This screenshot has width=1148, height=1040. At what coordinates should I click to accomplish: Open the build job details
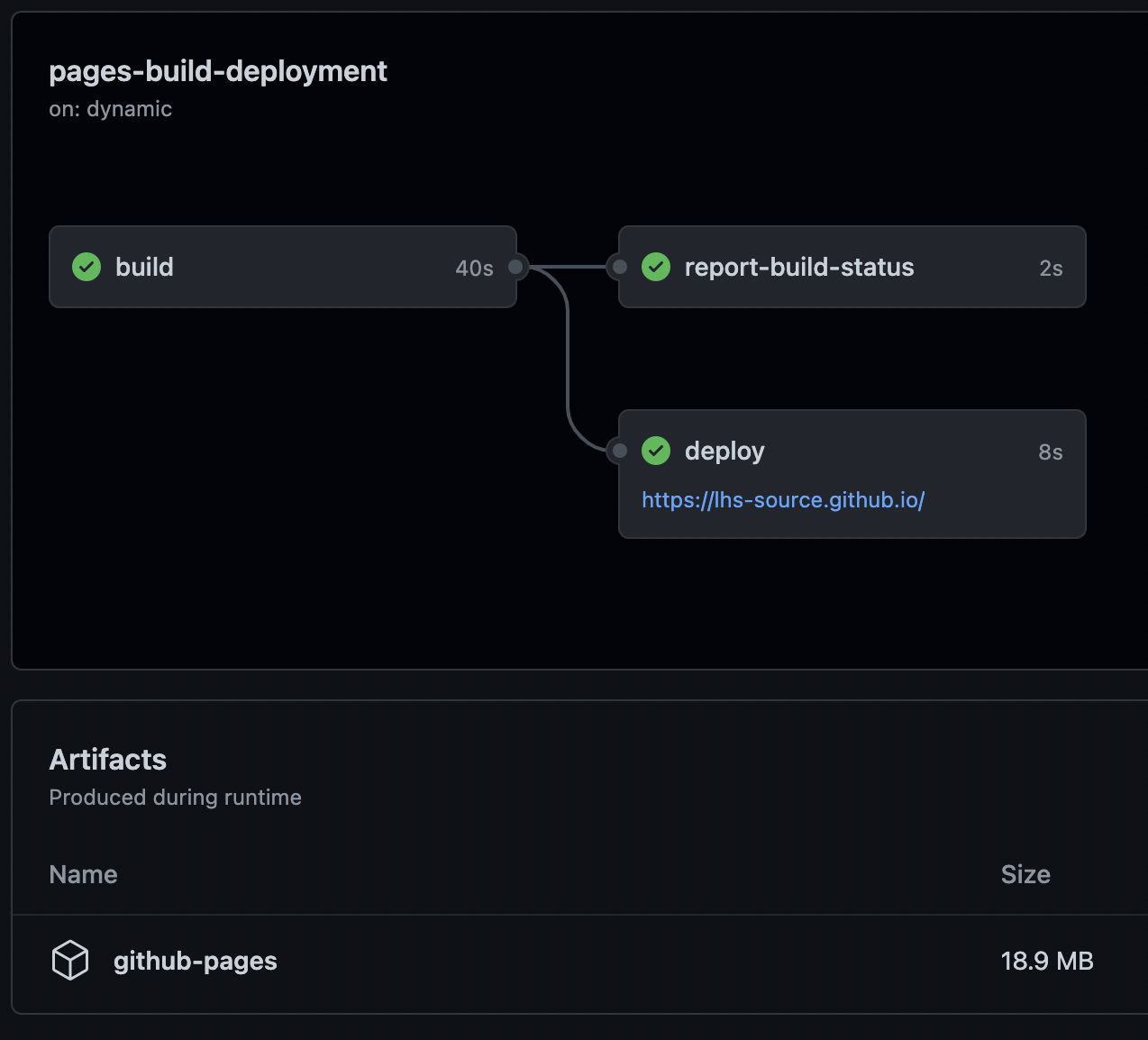coord(144,267)
